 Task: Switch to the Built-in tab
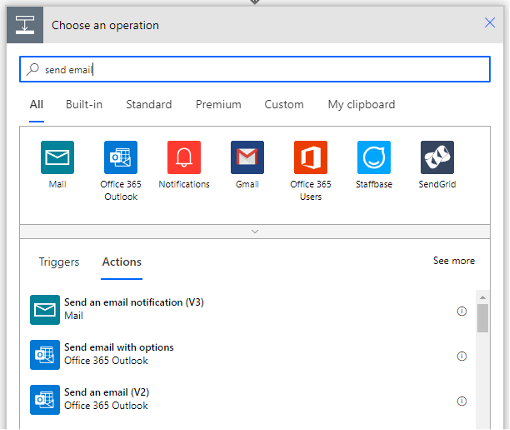coord(84,104)
